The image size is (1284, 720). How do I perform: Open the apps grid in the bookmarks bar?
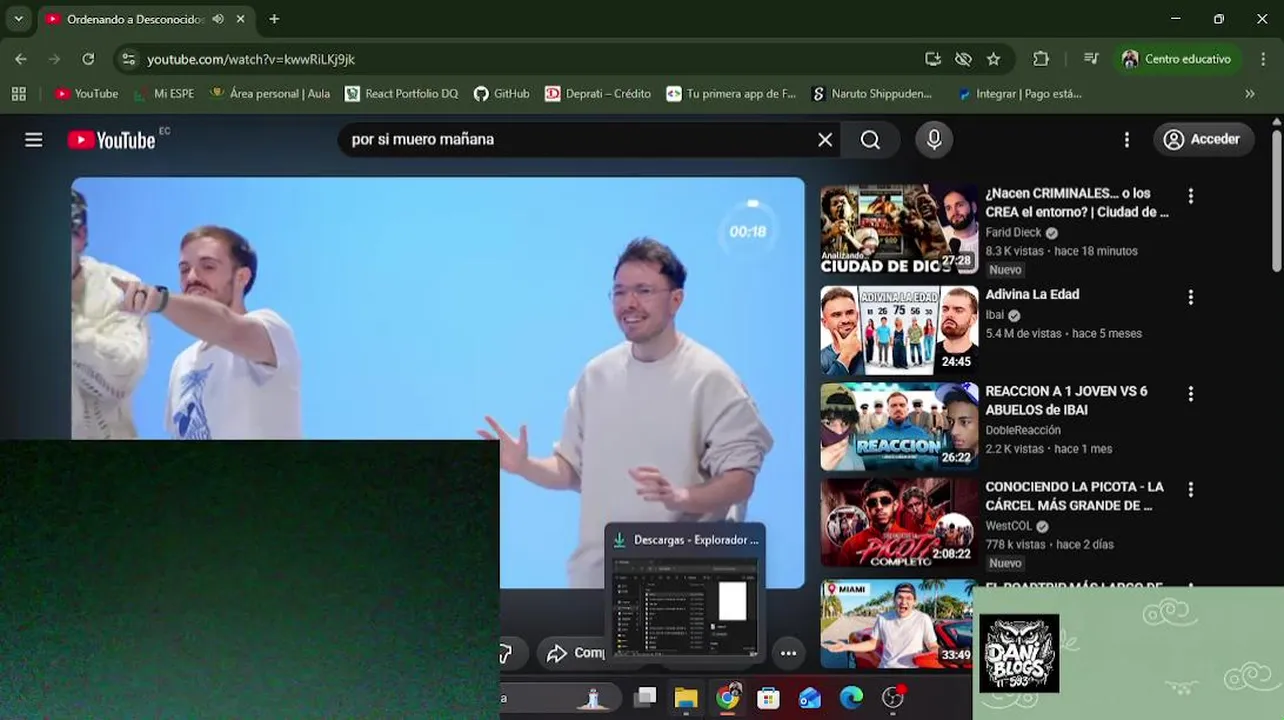point(18,93)
